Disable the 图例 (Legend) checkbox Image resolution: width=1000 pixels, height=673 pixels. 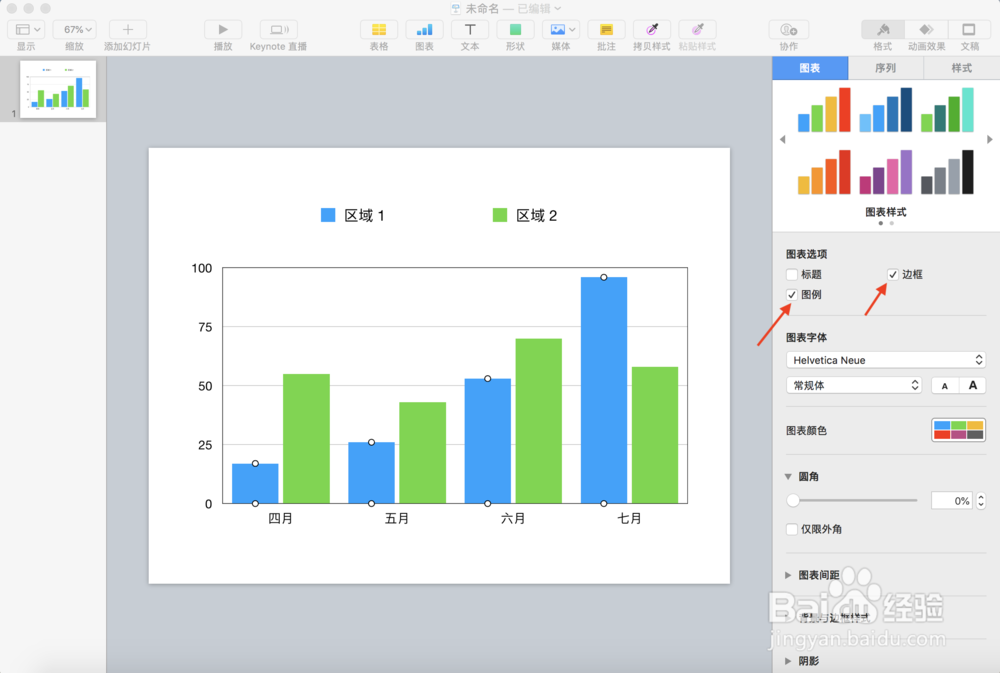pyautogui.click(x=791, y=295)
